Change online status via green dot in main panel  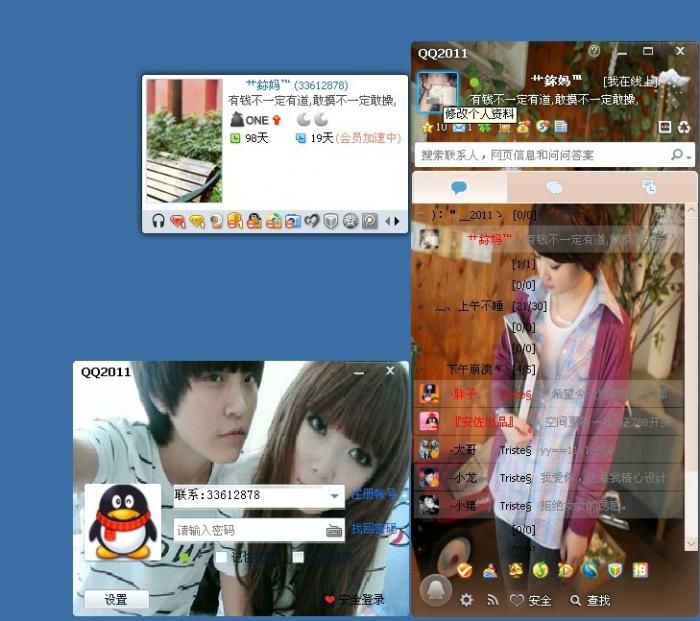(x=474, y=82)
